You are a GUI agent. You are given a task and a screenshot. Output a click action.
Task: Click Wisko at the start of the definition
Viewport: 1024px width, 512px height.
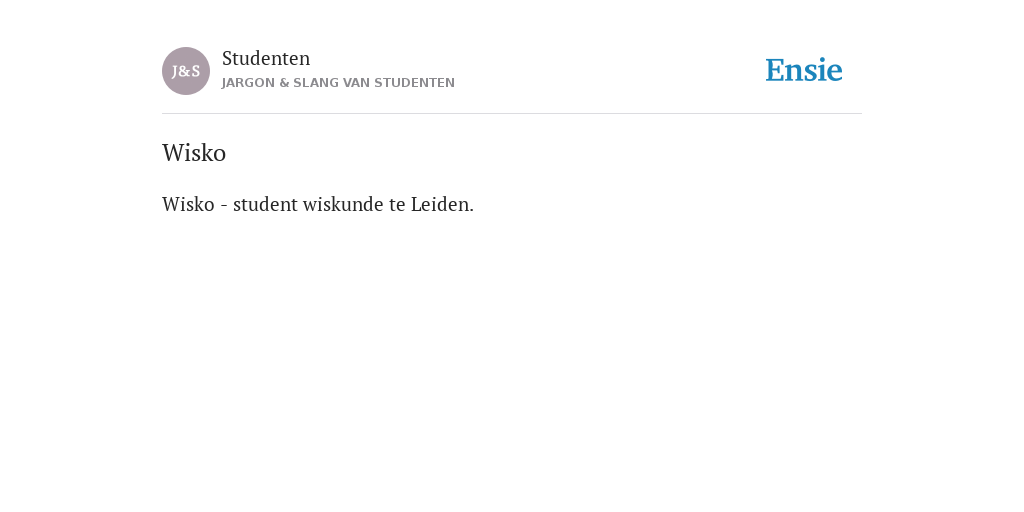pos(188,204)
